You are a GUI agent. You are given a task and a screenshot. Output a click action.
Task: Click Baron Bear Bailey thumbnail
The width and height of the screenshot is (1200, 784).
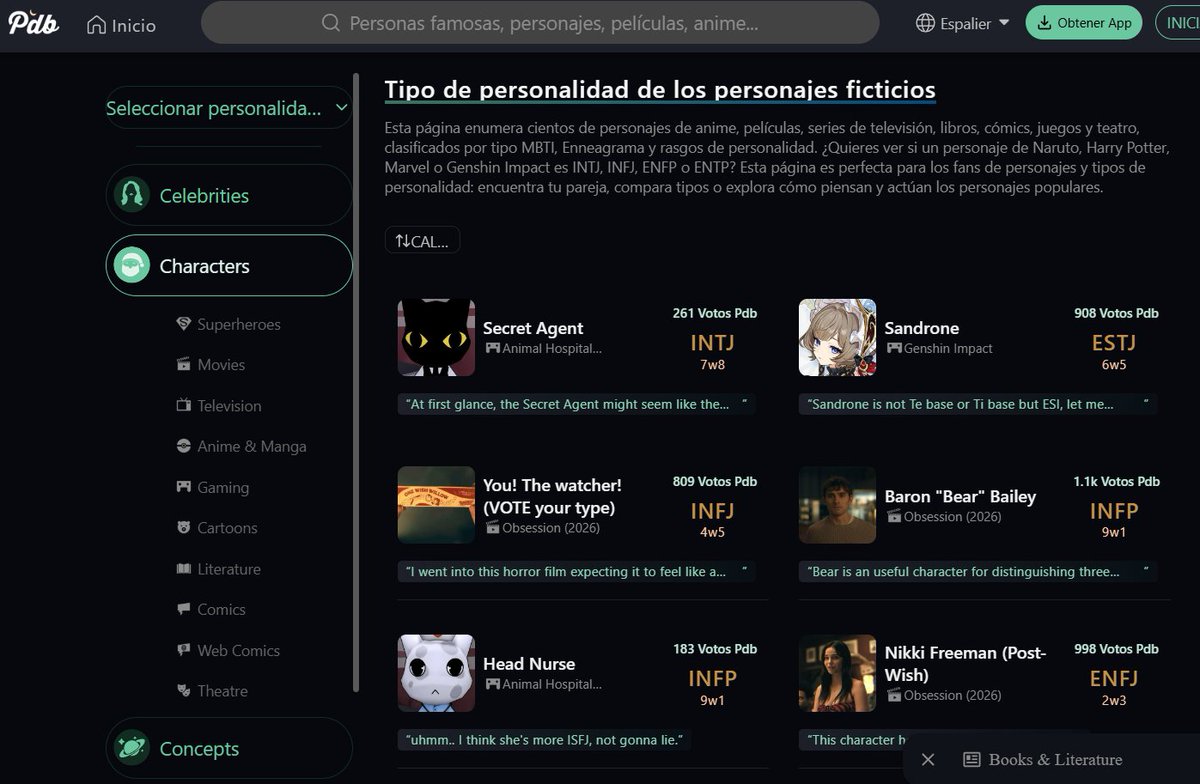point(837,505)
